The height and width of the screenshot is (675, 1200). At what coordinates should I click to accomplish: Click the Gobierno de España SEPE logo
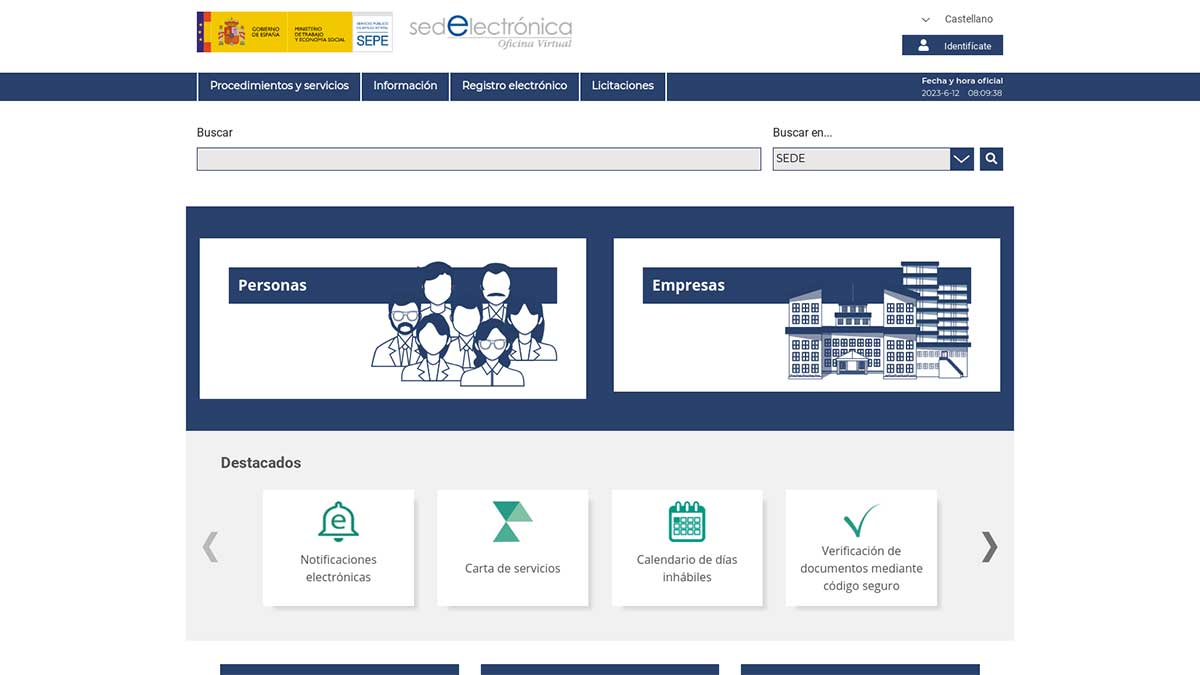click(294, 32)
